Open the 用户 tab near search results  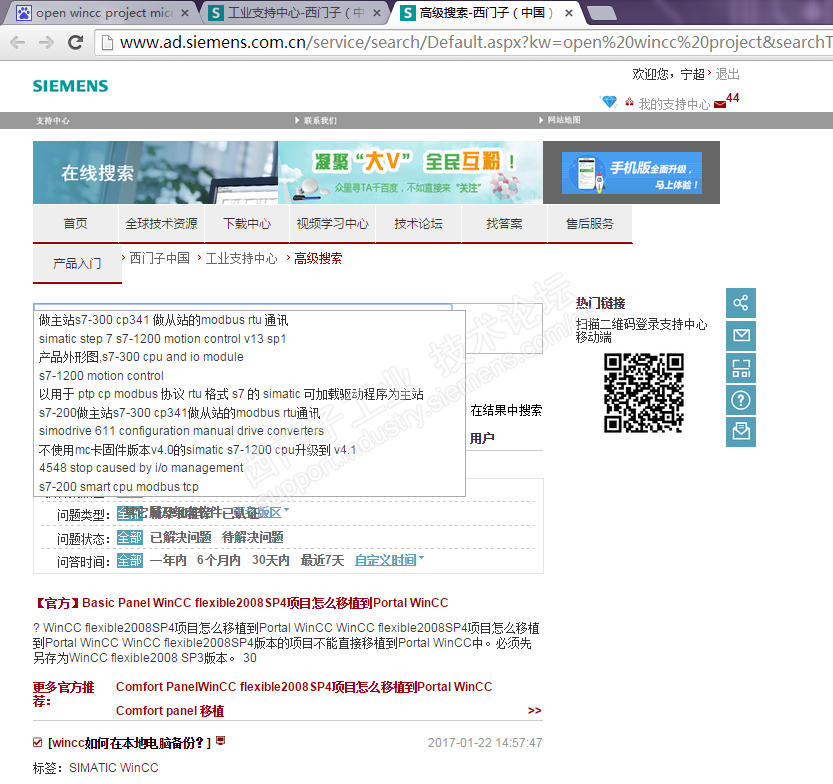[482, 438]
